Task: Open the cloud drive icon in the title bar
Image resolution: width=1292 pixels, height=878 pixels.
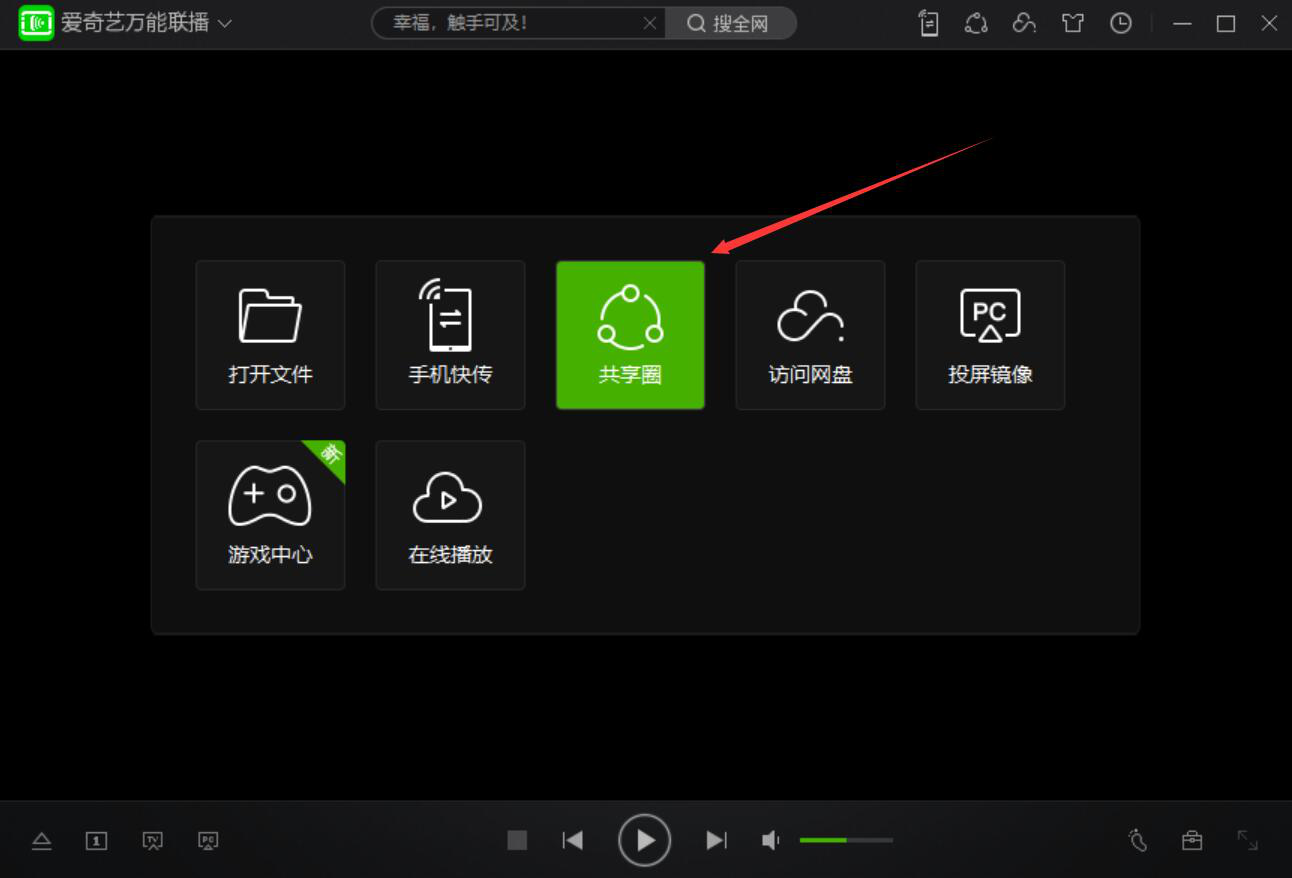Action: [1024, 23]
